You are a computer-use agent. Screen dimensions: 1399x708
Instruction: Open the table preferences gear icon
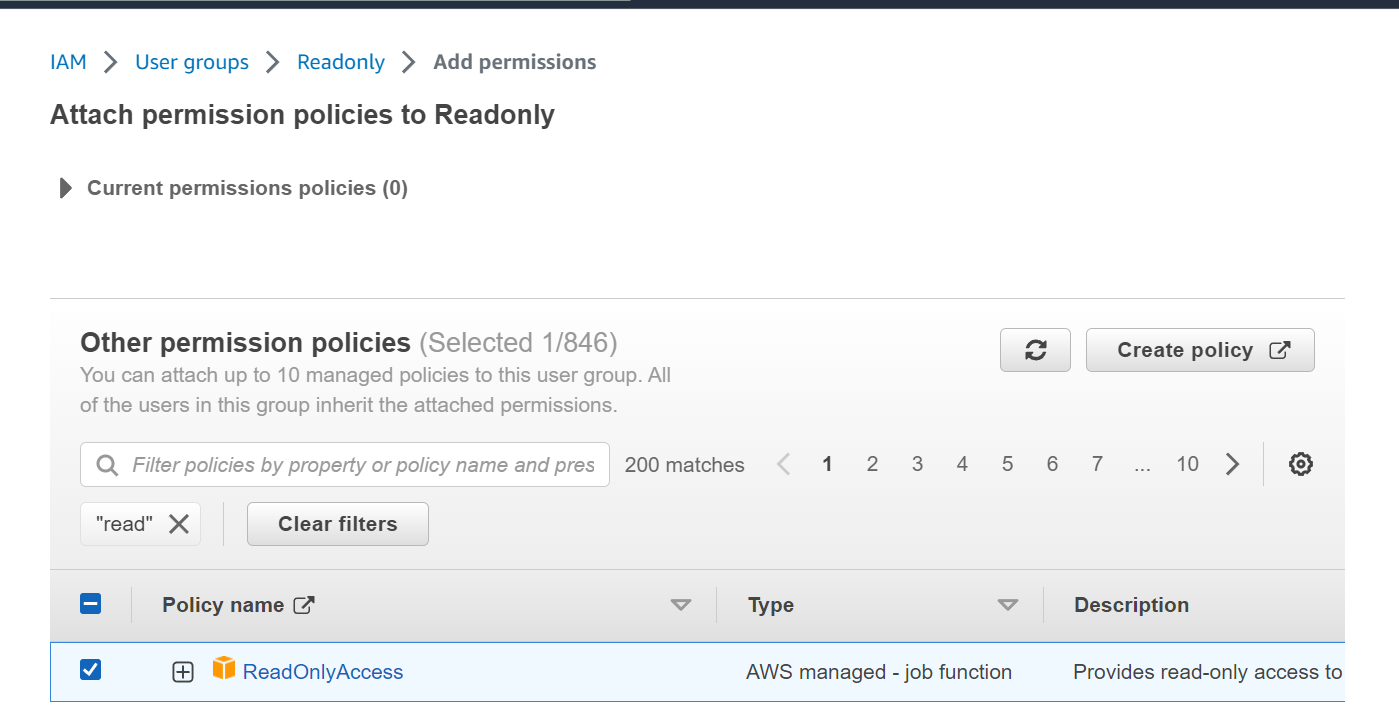click(x=1300, y=464)
